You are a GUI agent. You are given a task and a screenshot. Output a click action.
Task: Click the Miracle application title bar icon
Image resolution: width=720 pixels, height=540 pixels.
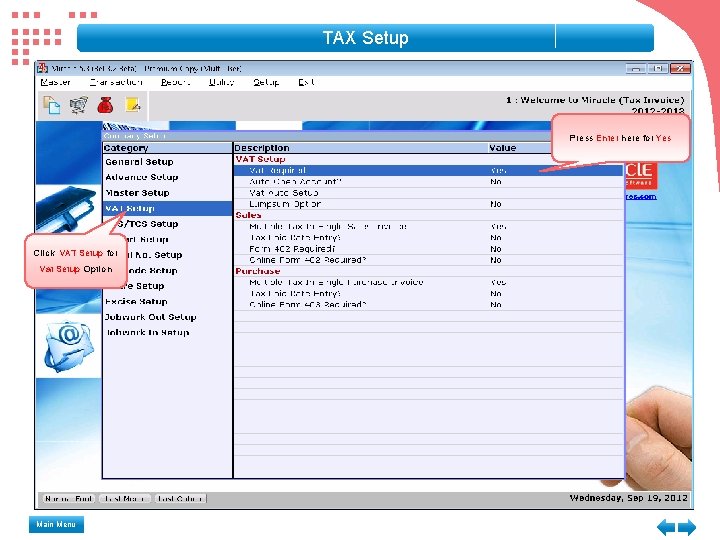tap(42, 68)
